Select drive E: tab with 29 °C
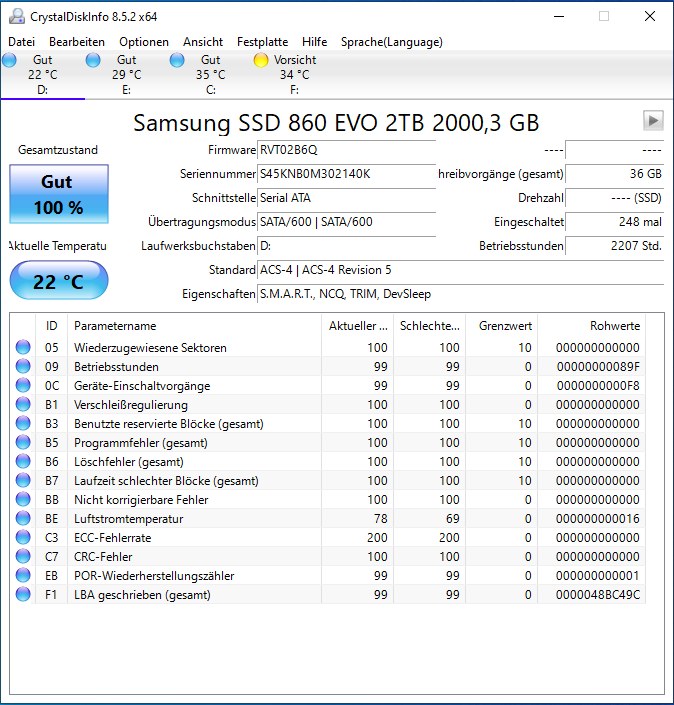Screen dimensions: 674x705 [x=126, y=75]
